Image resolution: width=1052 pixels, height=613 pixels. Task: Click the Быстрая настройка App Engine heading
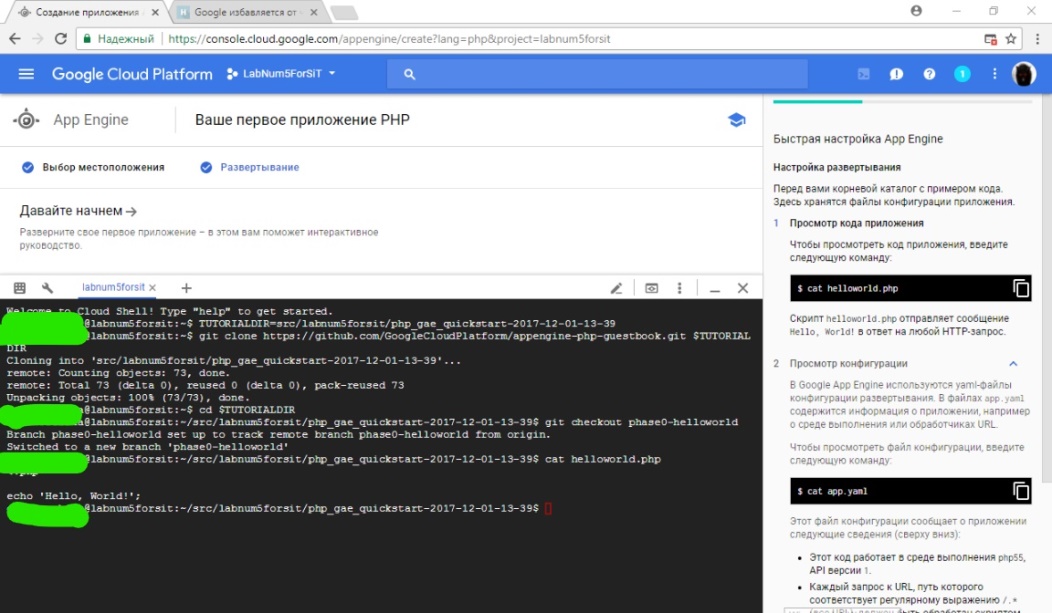[857, 139]
